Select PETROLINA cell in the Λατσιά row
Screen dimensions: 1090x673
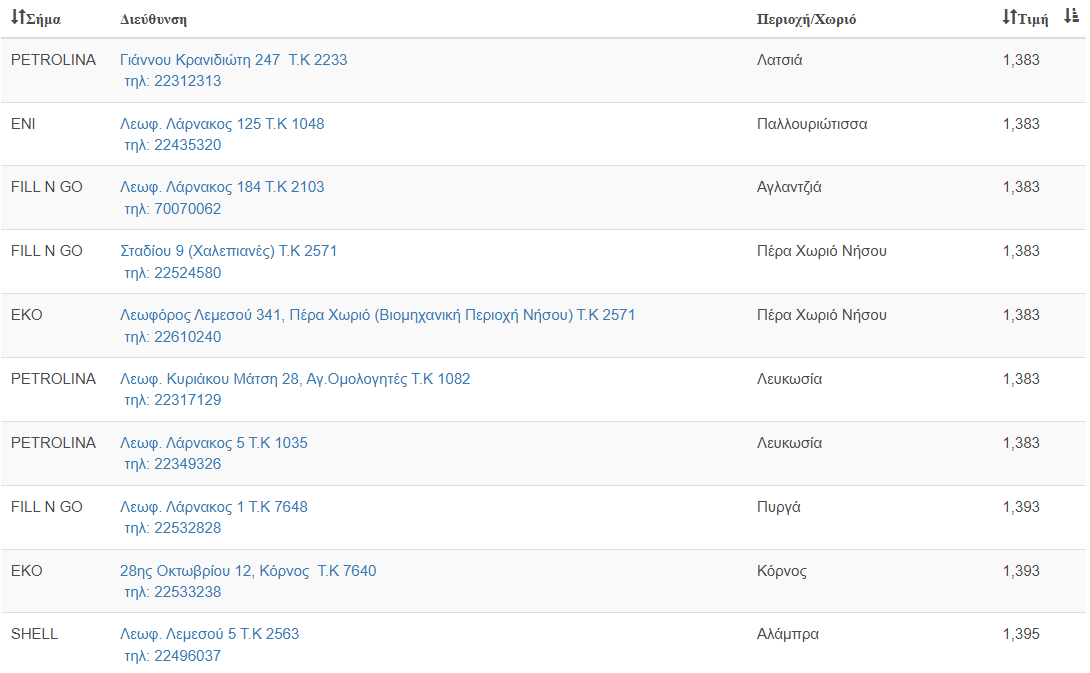click(x=53, y=60)
